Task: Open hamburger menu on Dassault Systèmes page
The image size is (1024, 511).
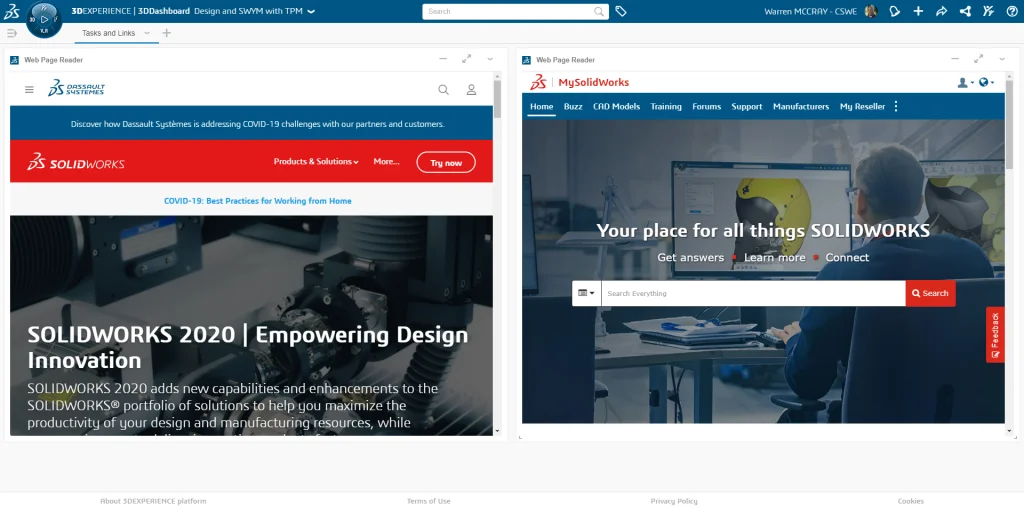Action: (29, 90)
